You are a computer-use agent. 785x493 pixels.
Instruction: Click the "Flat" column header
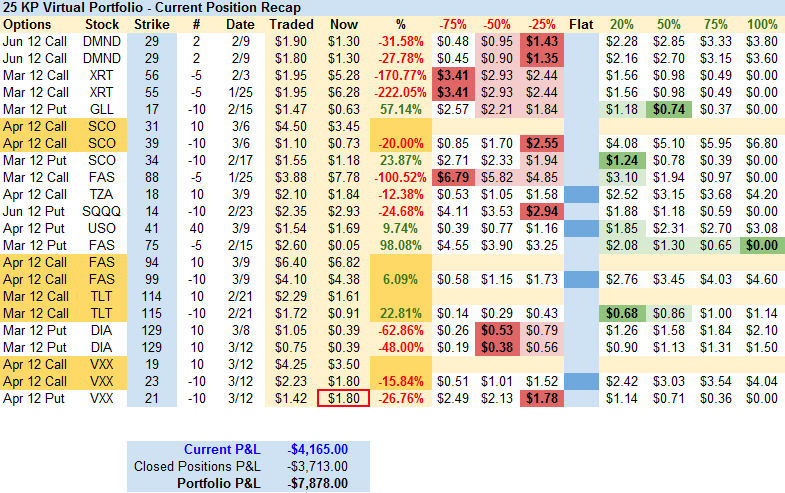click(580, 24)
